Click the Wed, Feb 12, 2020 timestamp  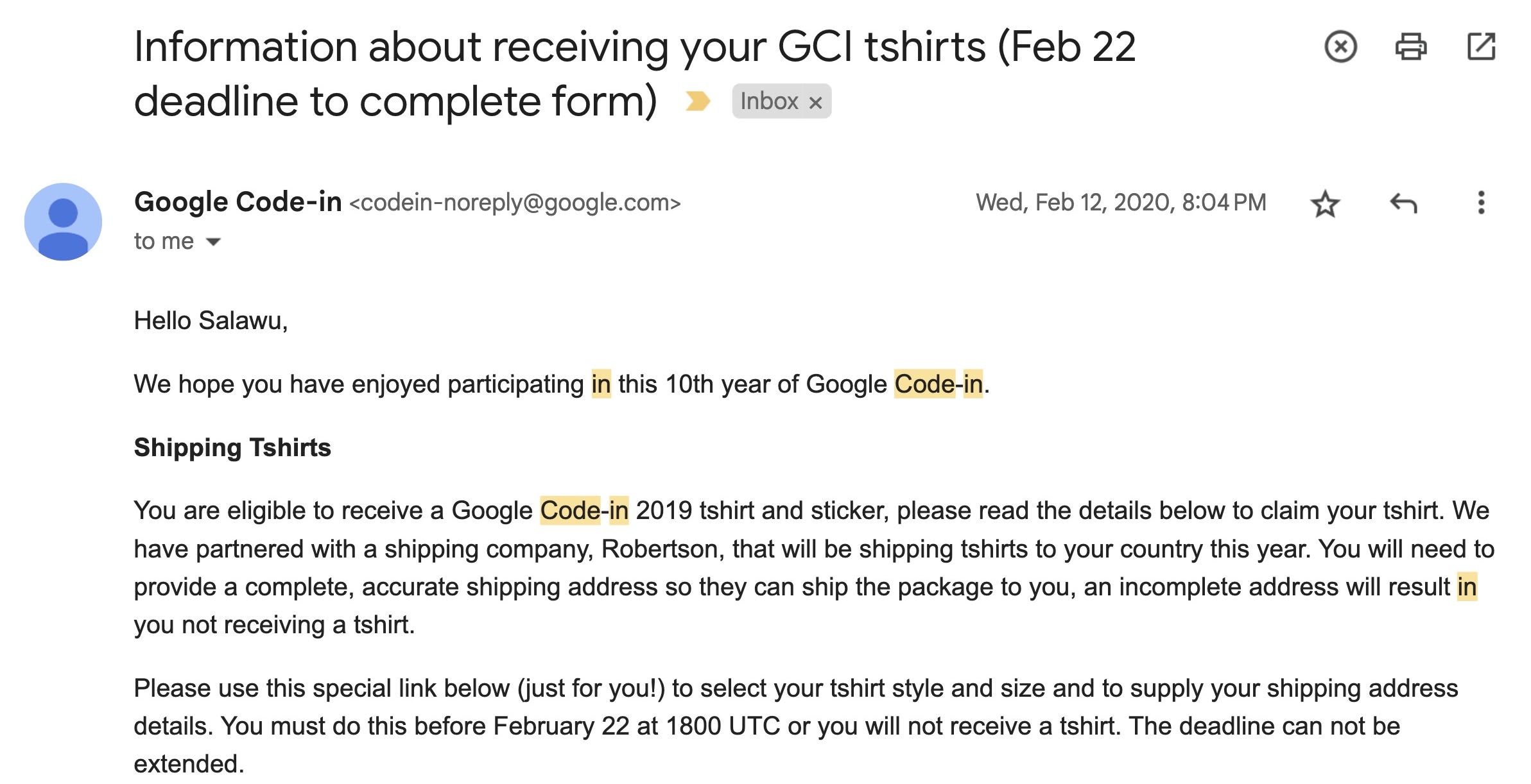[x=1121, y=203]
